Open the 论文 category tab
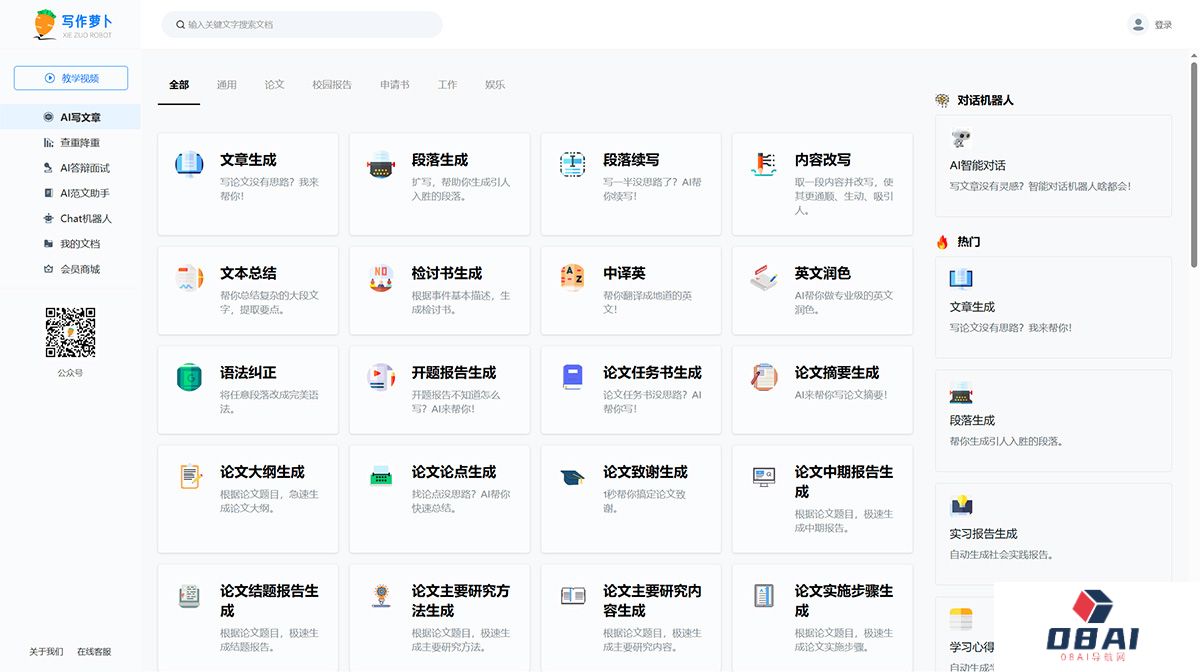1200x672 pixels. (x=274, y=85)
